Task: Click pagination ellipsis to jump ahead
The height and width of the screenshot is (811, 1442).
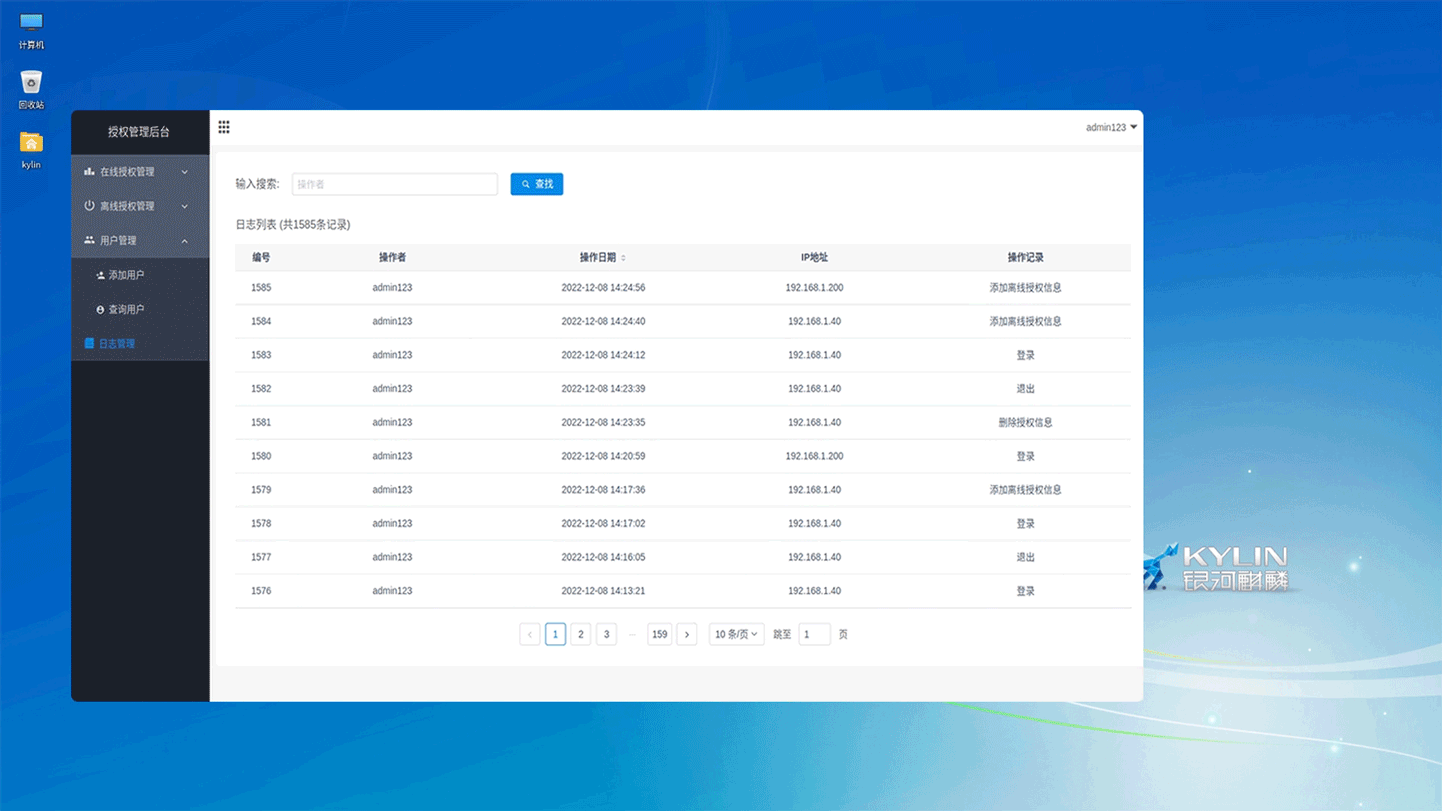Action: (x=632, y=634)
